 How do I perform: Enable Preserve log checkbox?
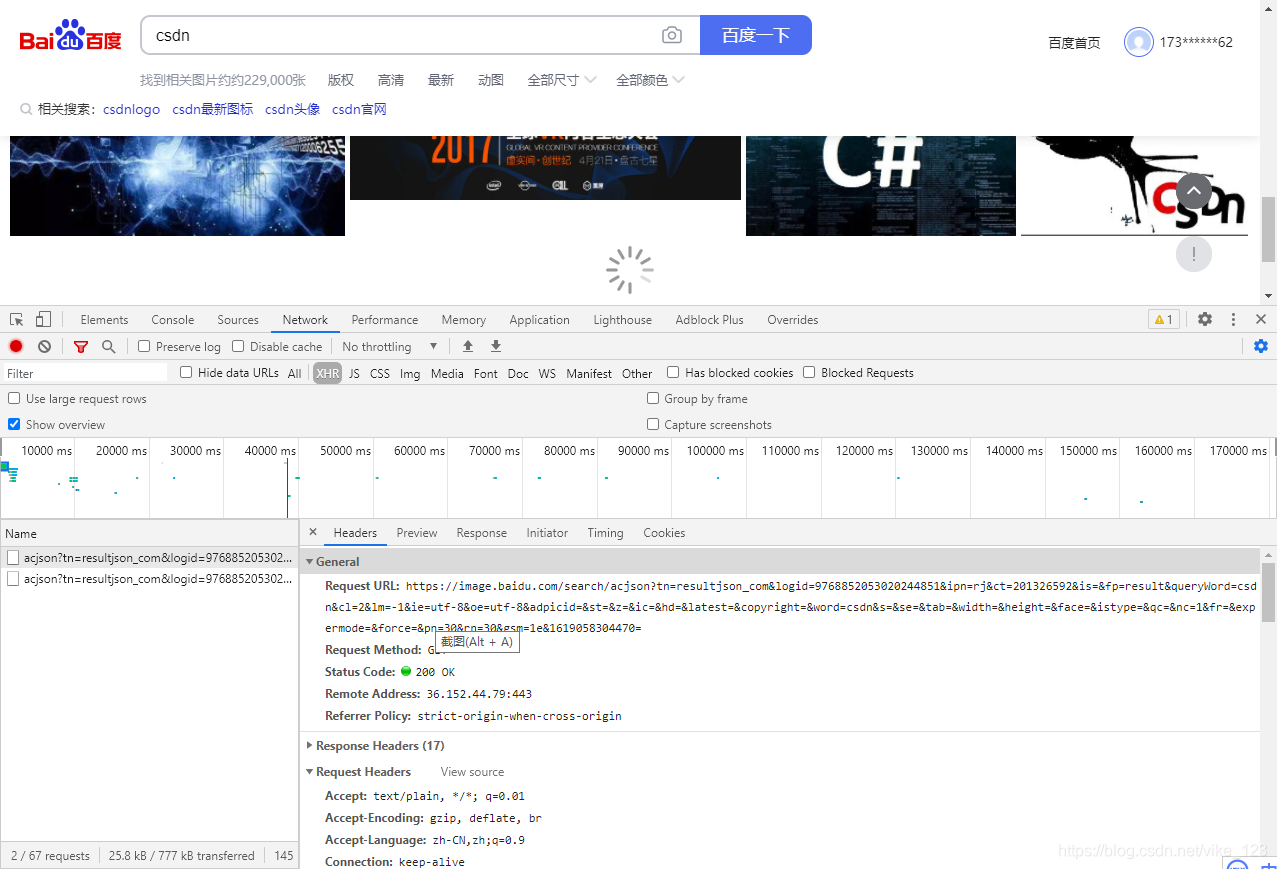[x=144, y=346]
